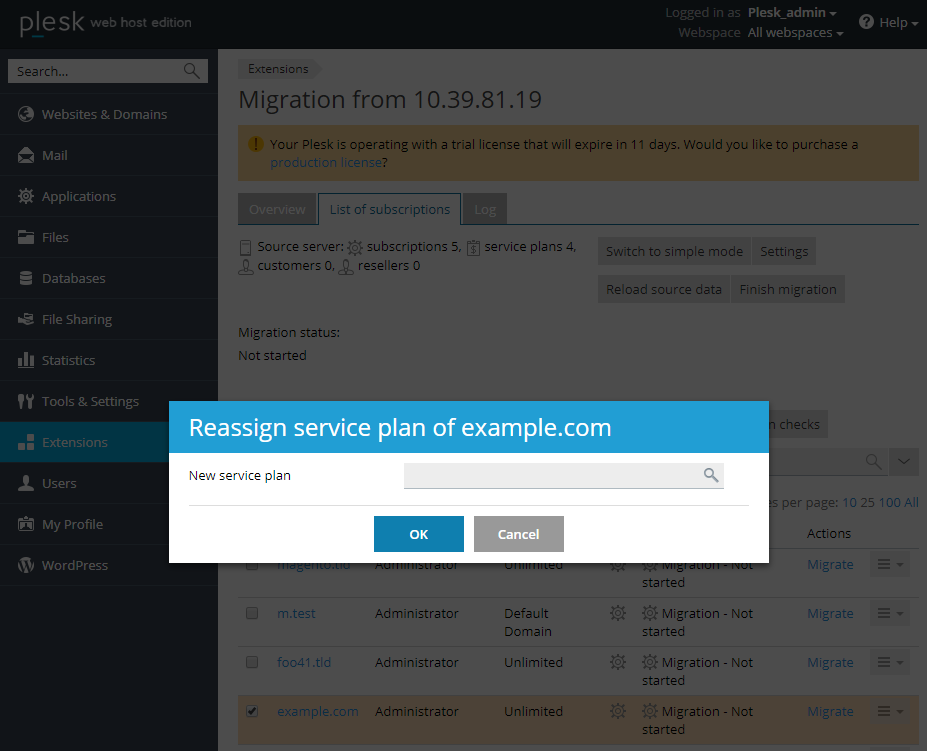
Task: Open the All webspaces dropdown
Action: click(x=795, y=33)
